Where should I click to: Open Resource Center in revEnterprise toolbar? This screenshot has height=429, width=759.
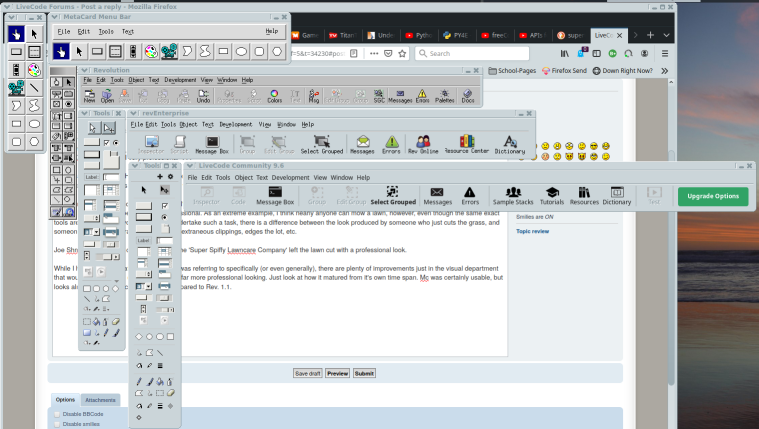pos(466,145)
